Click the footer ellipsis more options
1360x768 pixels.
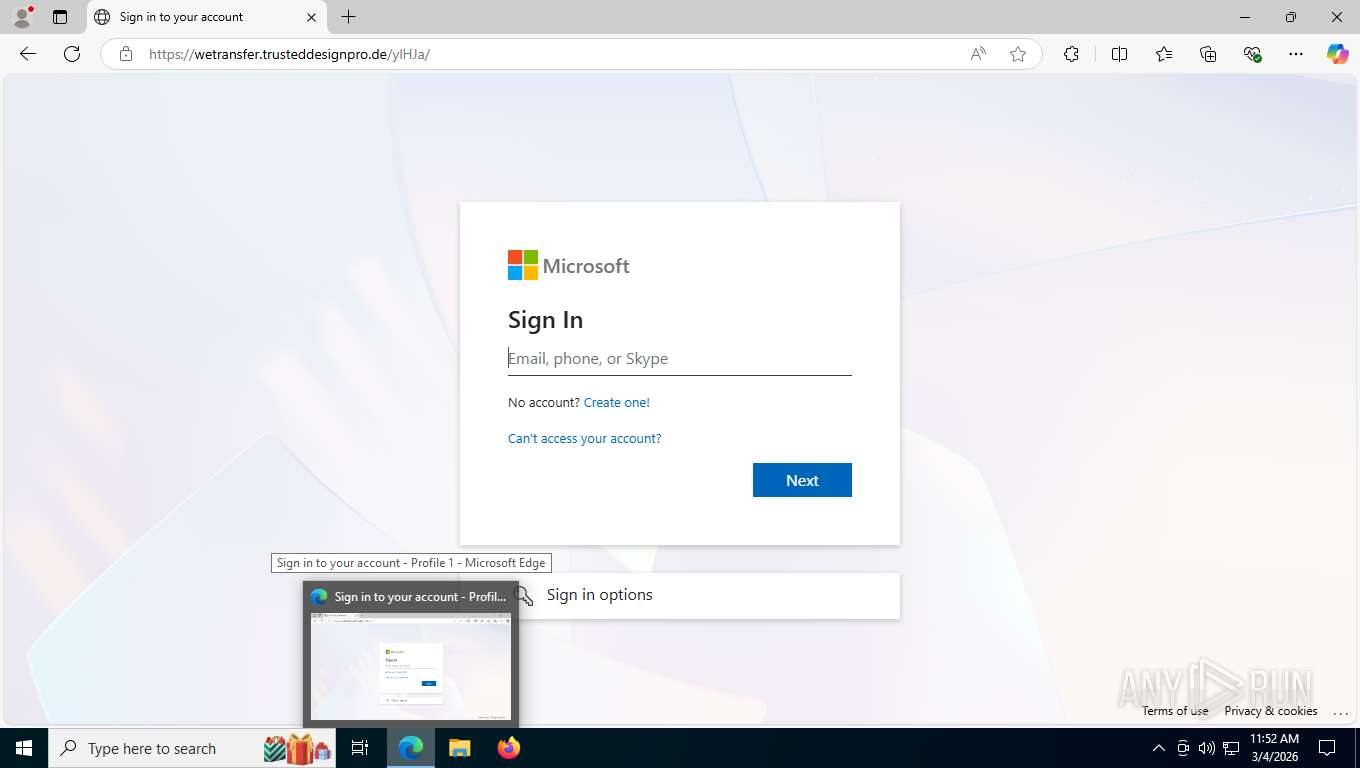[1341, 712]
